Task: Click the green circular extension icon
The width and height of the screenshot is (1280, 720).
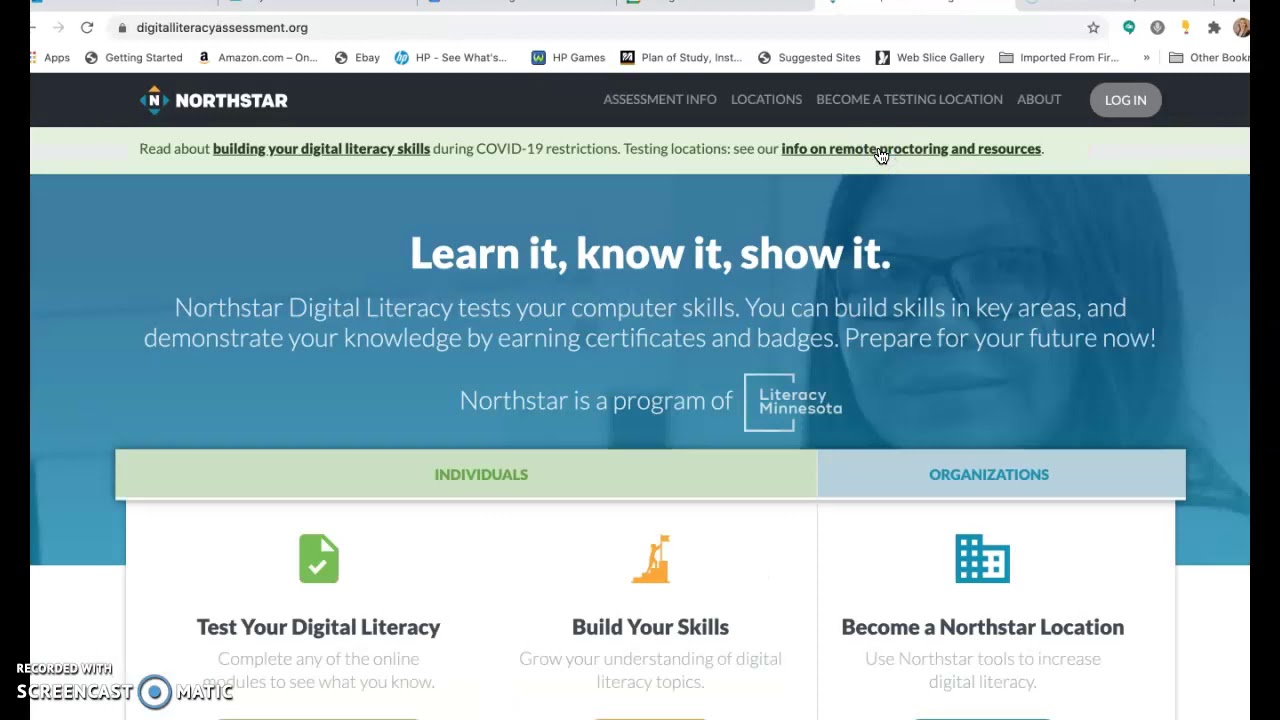Action: point(1129,28)
